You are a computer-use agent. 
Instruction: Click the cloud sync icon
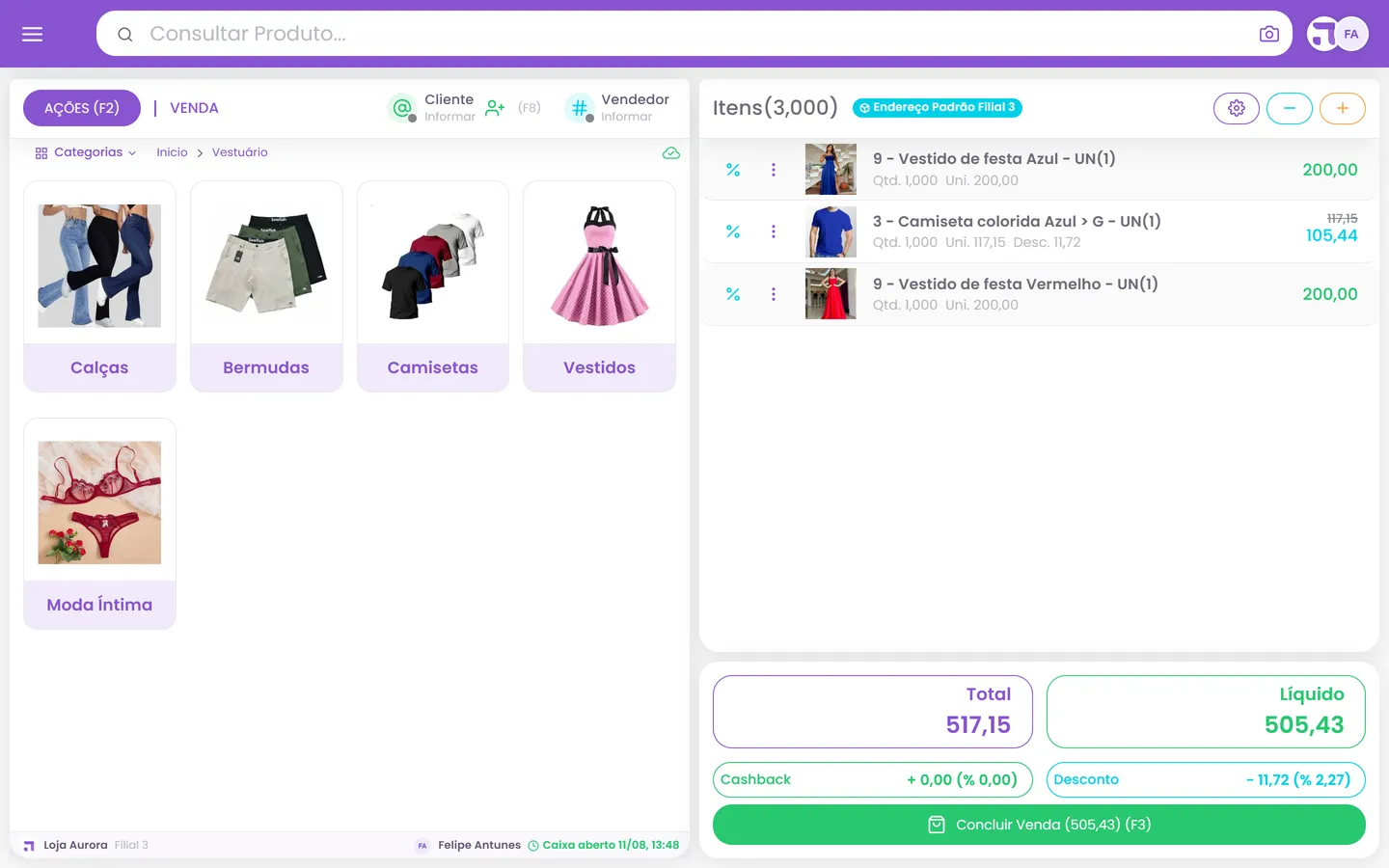tap(671, 153)
